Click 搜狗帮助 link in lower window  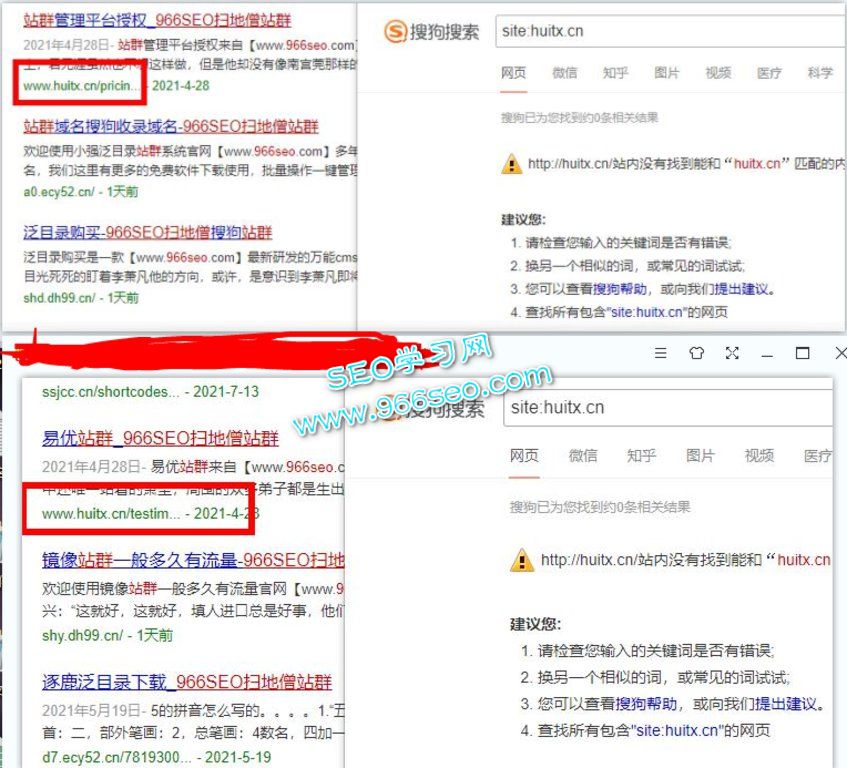coord(646,704)
